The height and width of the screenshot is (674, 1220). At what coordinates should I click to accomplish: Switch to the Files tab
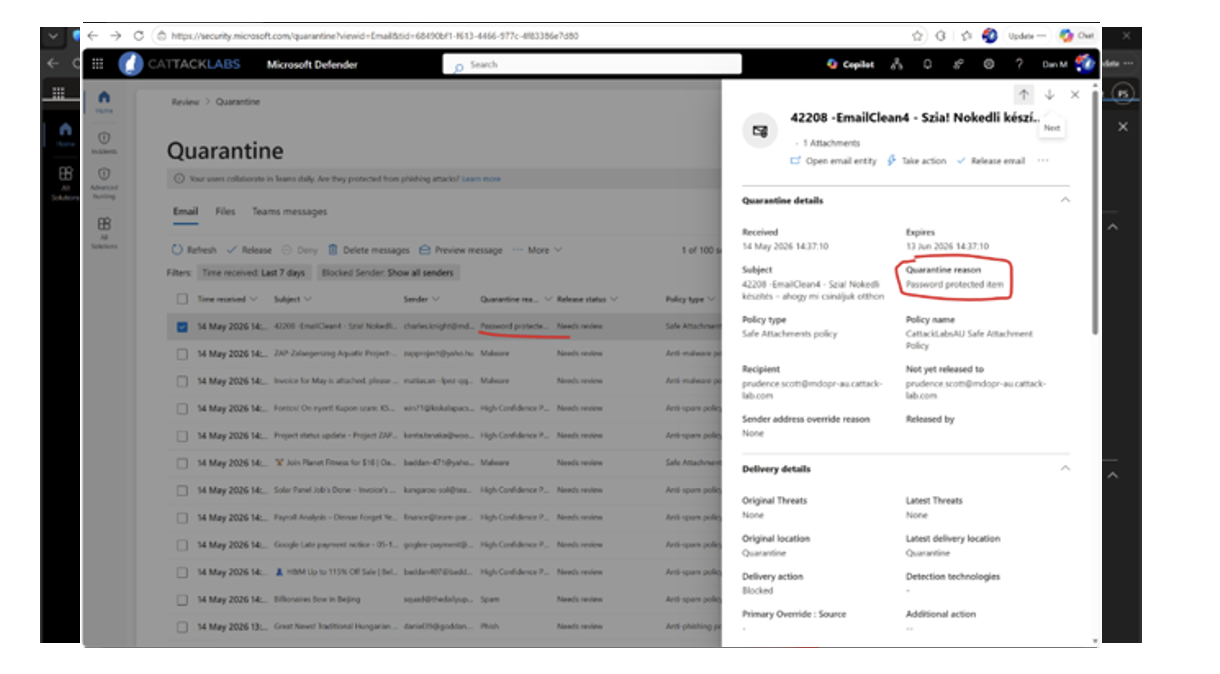[225, 212]
